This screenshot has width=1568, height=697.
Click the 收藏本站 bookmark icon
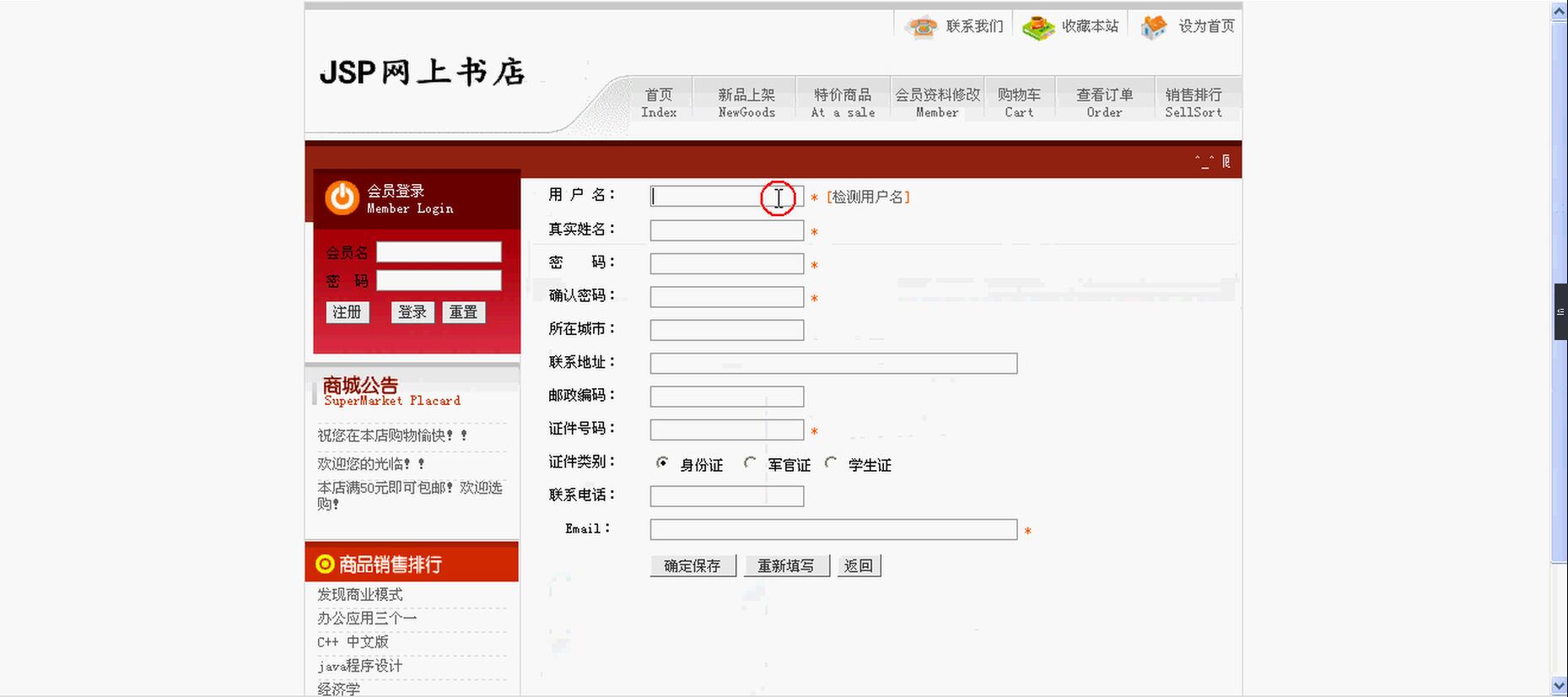1038,27
